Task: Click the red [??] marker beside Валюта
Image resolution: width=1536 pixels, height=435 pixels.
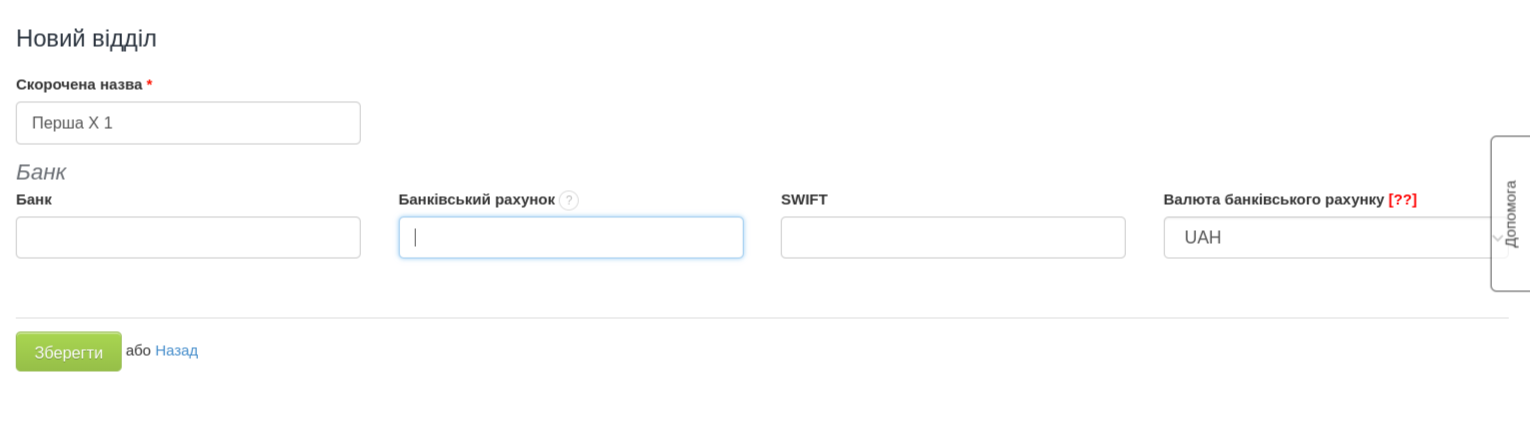Action: pyautogui.click(x=1402, y=199)
